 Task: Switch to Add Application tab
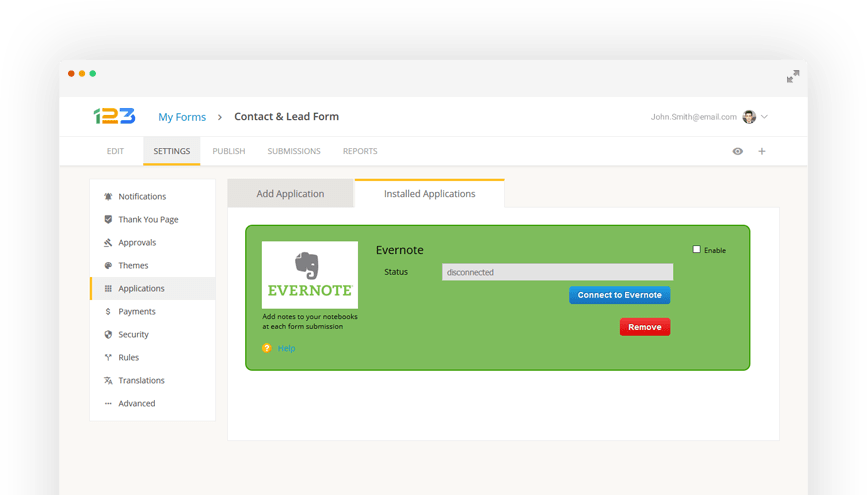(x=290, y=194)
